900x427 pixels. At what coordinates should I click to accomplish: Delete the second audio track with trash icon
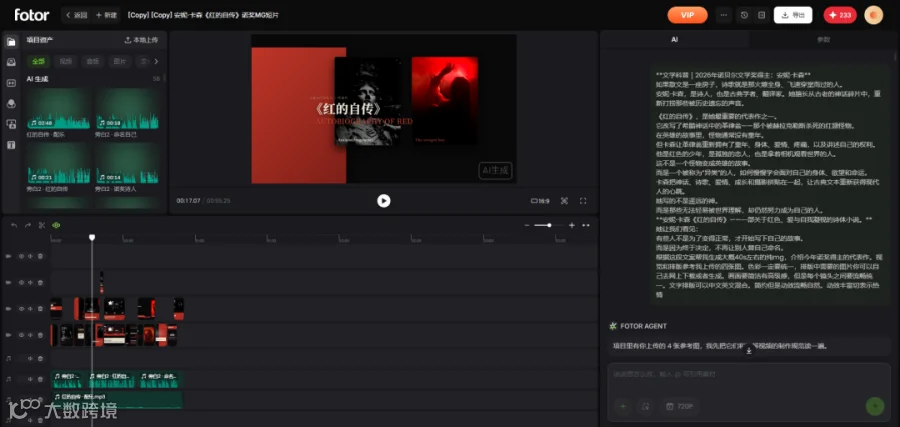coord(41,379)
